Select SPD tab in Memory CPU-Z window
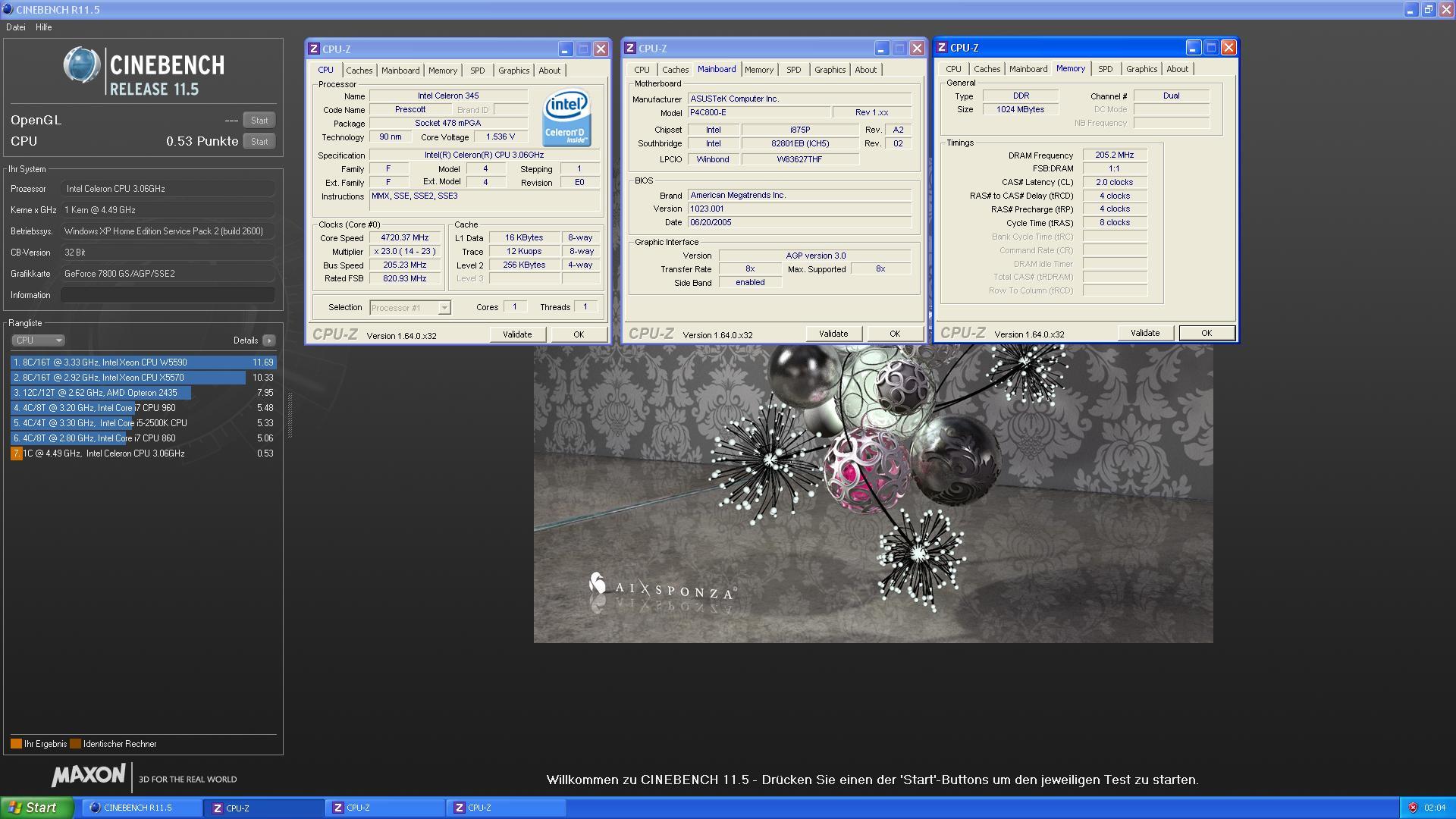Screen dimensions: 1456x819 pos(1106,69)
